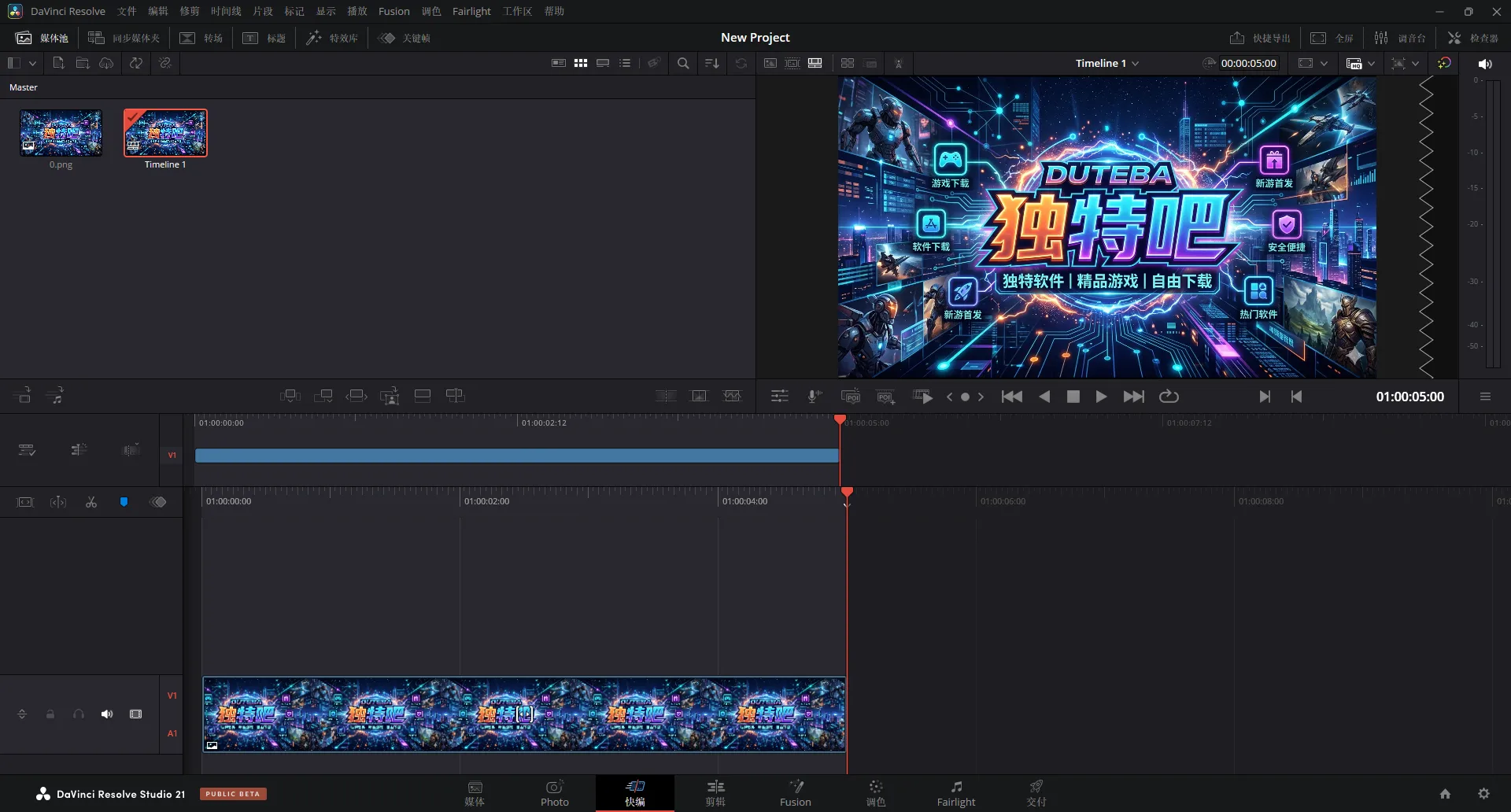The image size is (1511, 812).
Task: Click the ripple overwrite icon
Action: 357,396
